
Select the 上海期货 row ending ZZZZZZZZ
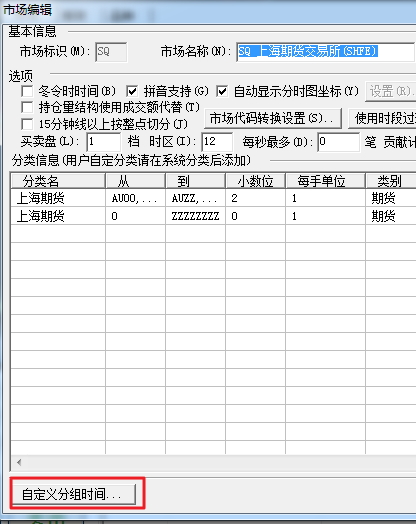[x=214, y=216]
